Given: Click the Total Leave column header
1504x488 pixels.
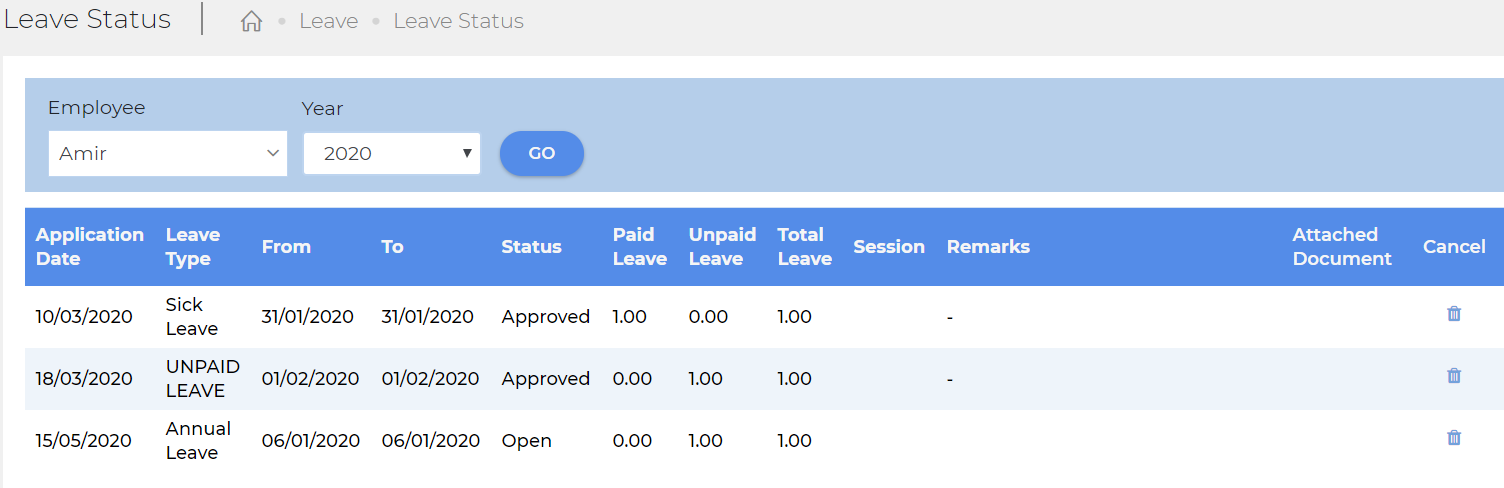Looking at the screenshot, I should tap(805, 247).
